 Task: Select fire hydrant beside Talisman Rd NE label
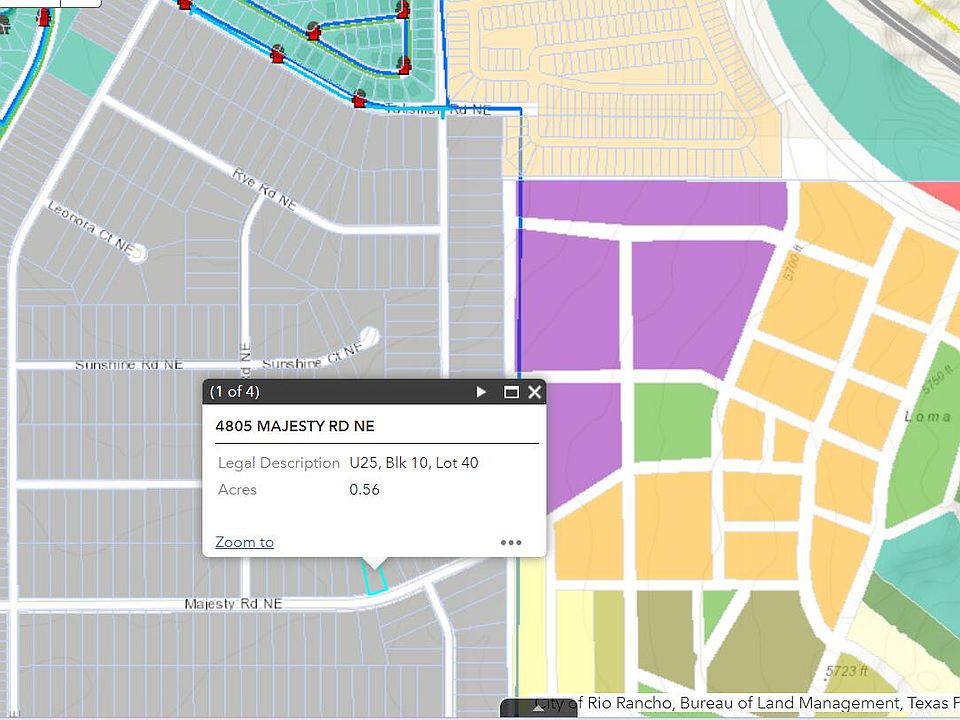[359, 99]
